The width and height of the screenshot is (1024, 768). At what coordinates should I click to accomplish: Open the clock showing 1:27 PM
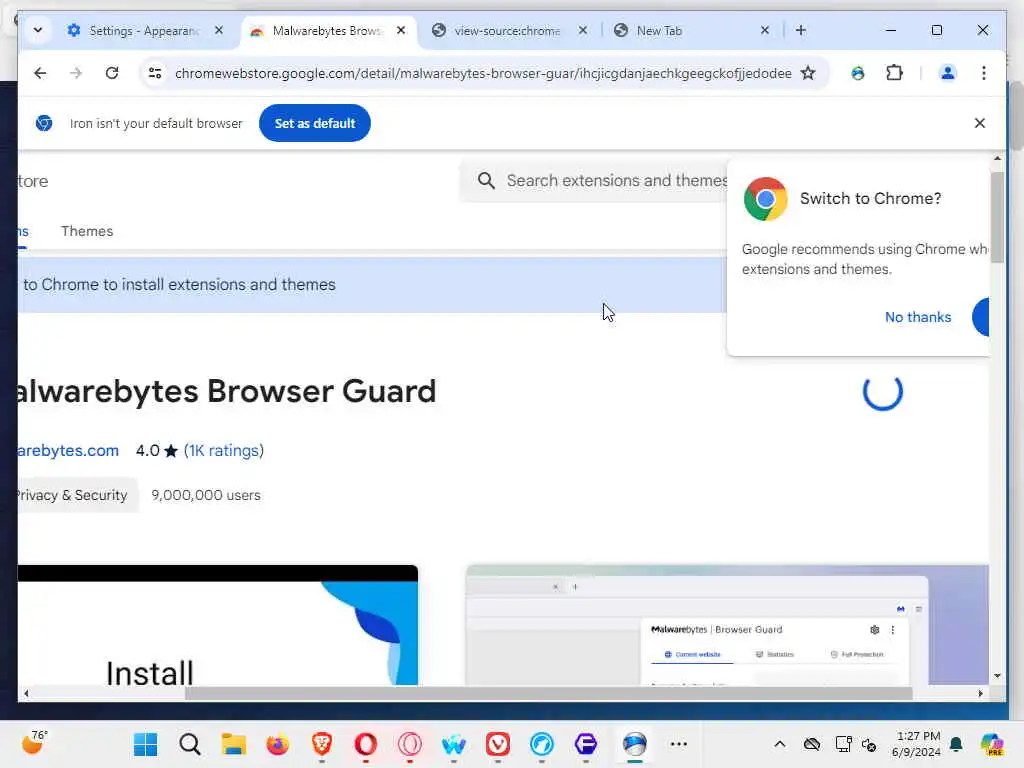tap(917, 744)
